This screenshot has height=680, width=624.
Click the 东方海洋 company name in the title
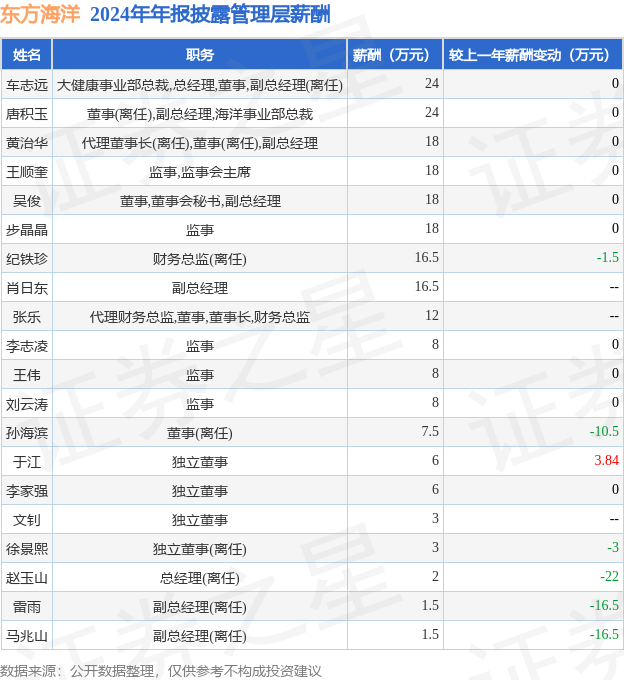(x=40, y=14)
